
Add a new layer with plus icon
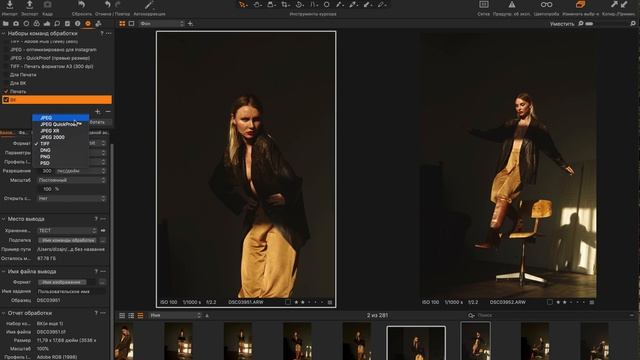click(190, 24)
